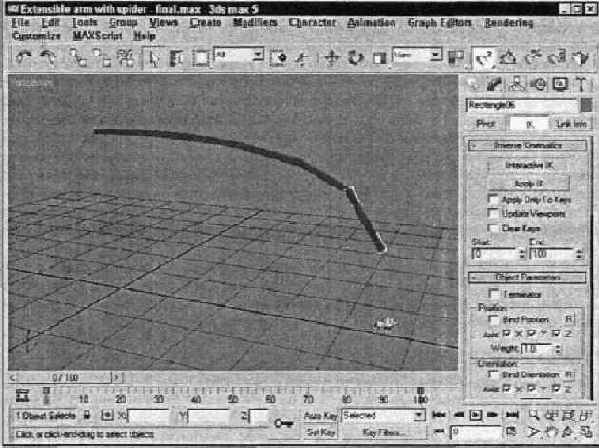This screenshot has height=448, width=599.
Task: Open the MAXScript menu
Action: tap(97, 36)
